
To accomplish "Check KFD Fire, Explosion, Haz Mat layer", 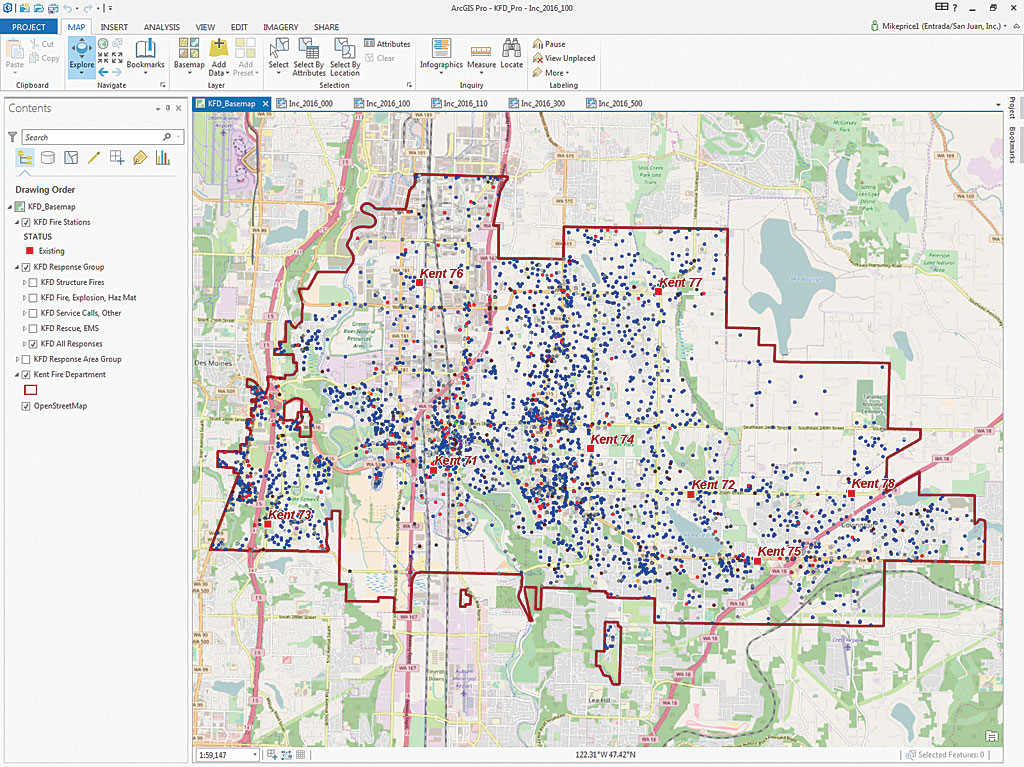I will click(33, 298).
